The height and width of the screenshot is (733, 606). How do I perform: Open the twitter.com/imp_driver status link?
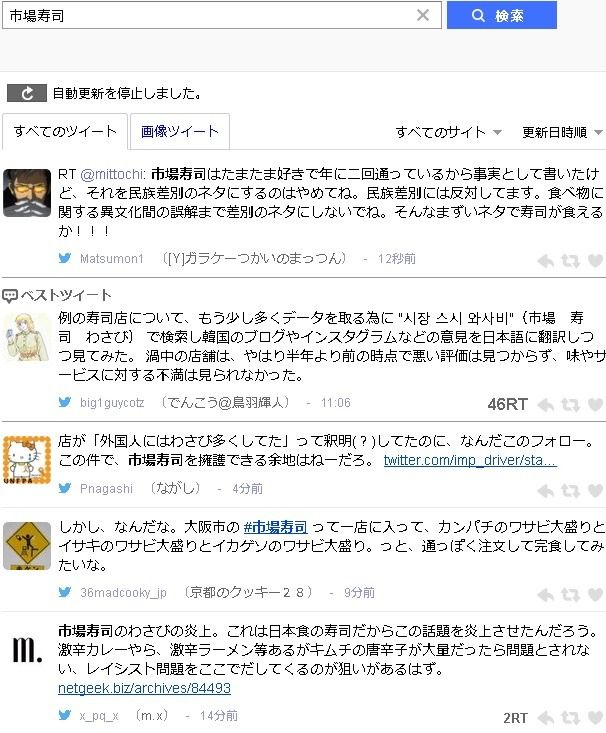click(470, 460)
